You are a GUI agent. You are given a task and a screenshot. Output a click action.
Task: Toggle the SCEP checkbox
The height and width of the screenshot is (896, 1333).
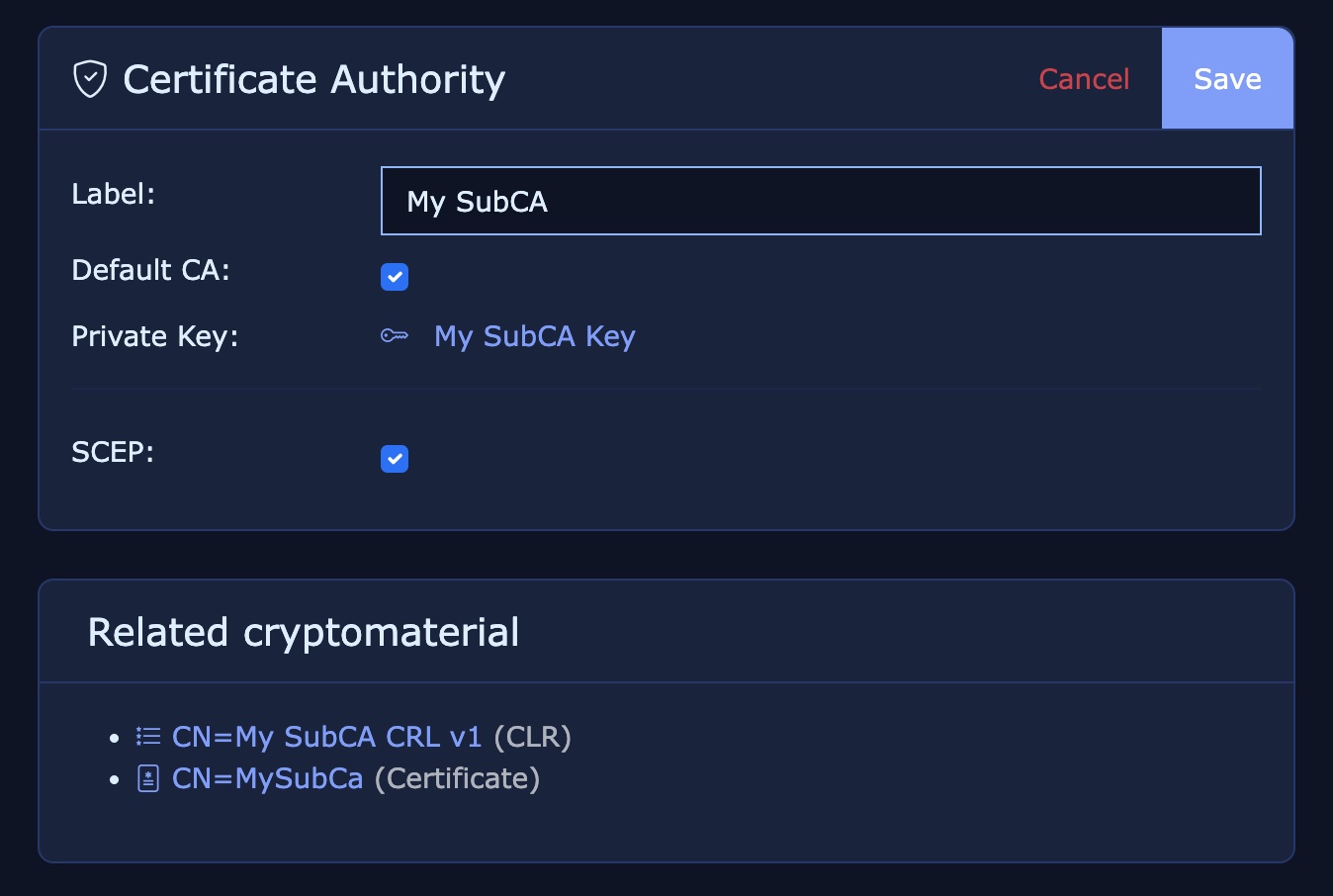pyautogui.click(x=395, y=459)
